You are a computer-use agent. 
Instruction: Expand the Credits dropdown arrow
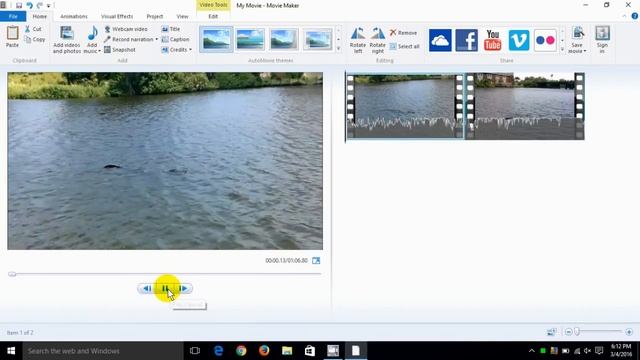pyautogui.click(x=190, y=50)
